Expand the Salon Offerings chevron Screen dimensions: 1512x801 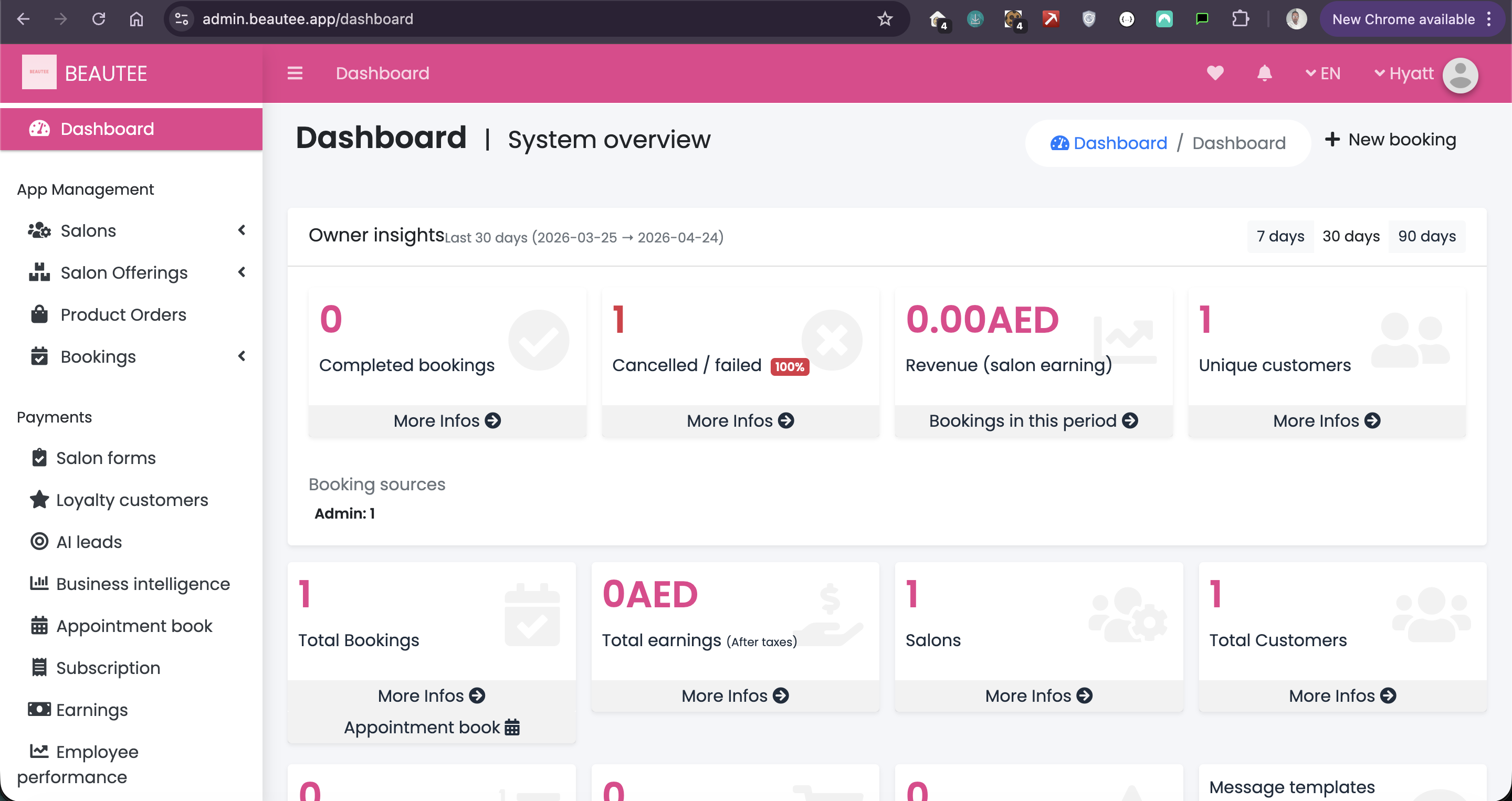(x=241, y=272)
